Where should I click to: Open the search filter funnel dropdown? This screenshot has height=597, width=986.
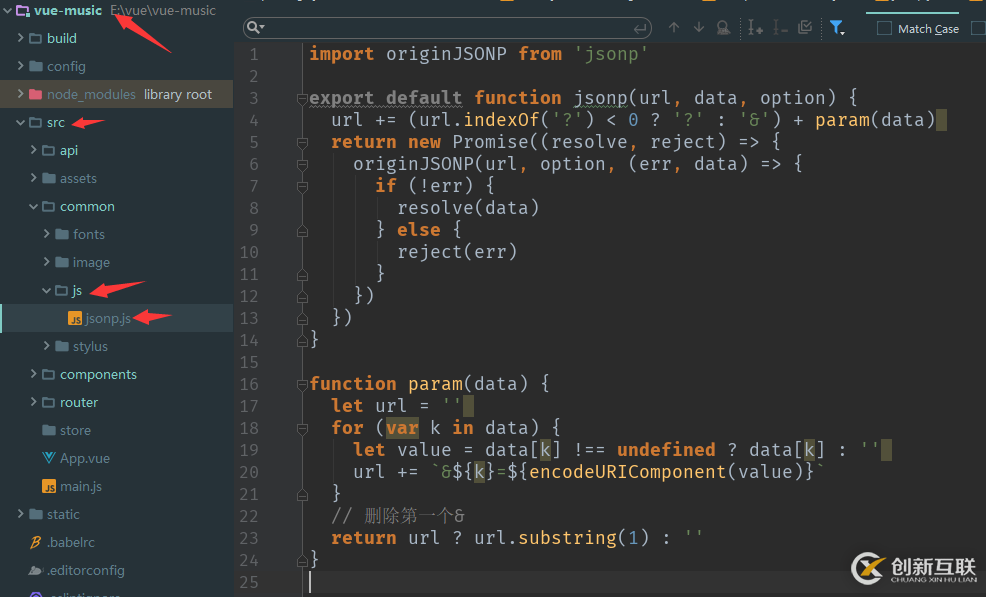(x=837, y=28)
